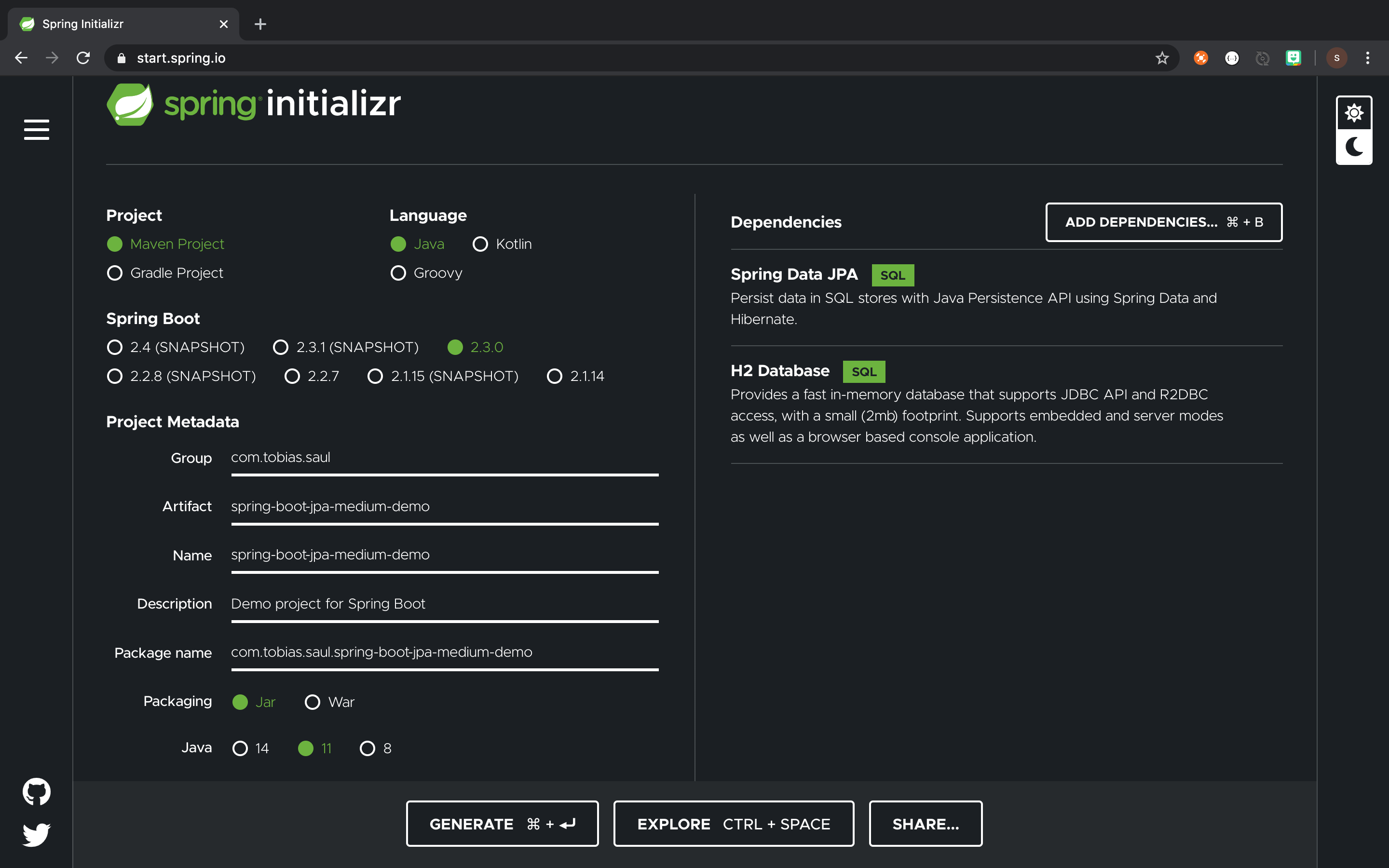Image resolution: width=1389 pixels, height=868 pixels.
Task: Click Spring Data JPA dependency title
Action: [x=794, y=274]
